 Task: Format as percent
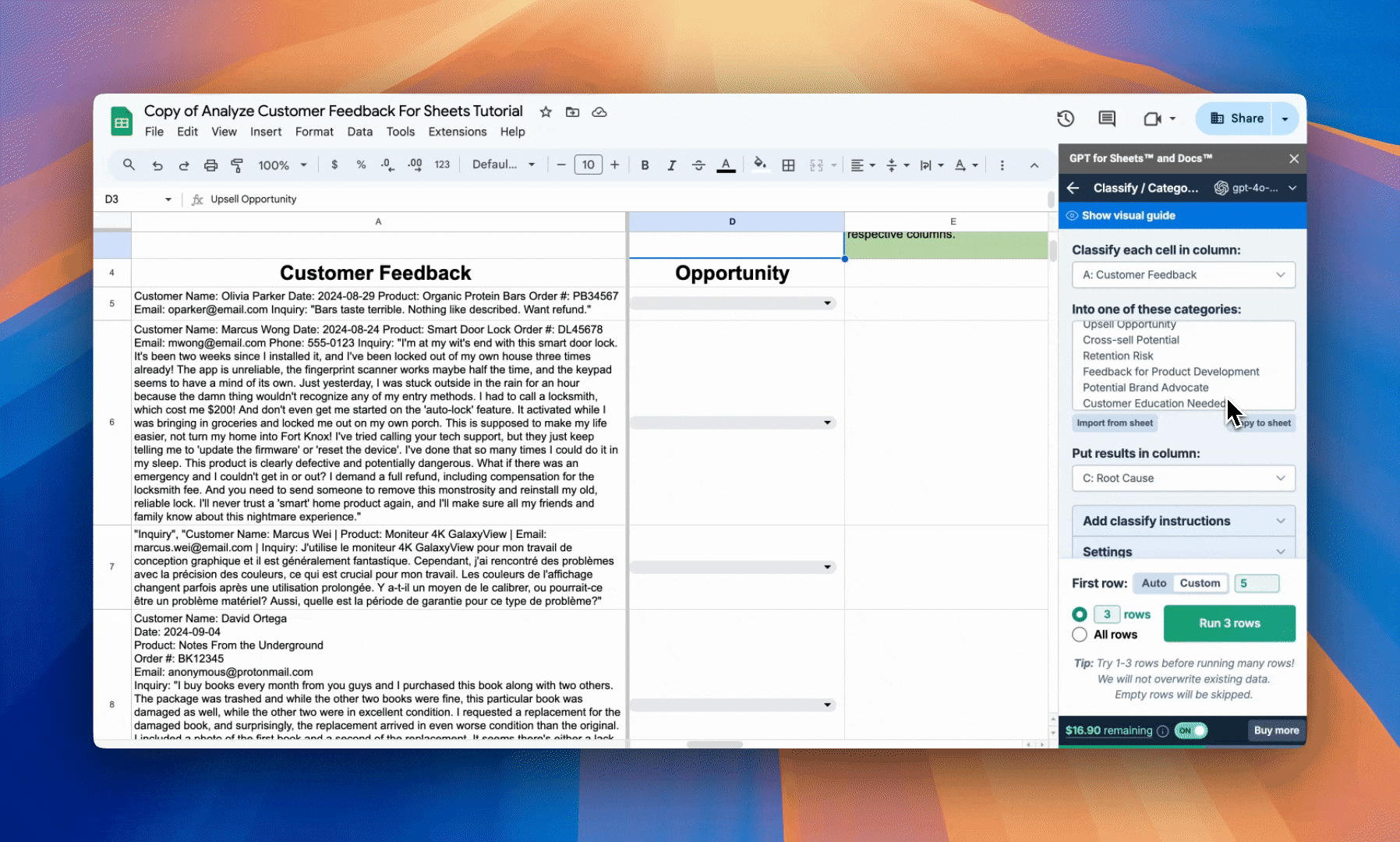pos(361,165)
